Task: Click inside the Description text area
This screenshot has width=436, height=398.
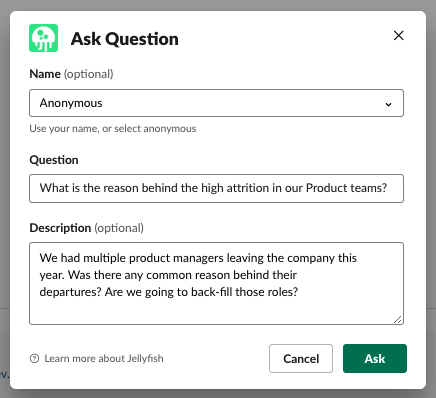Action: click(x=216, y=283)
